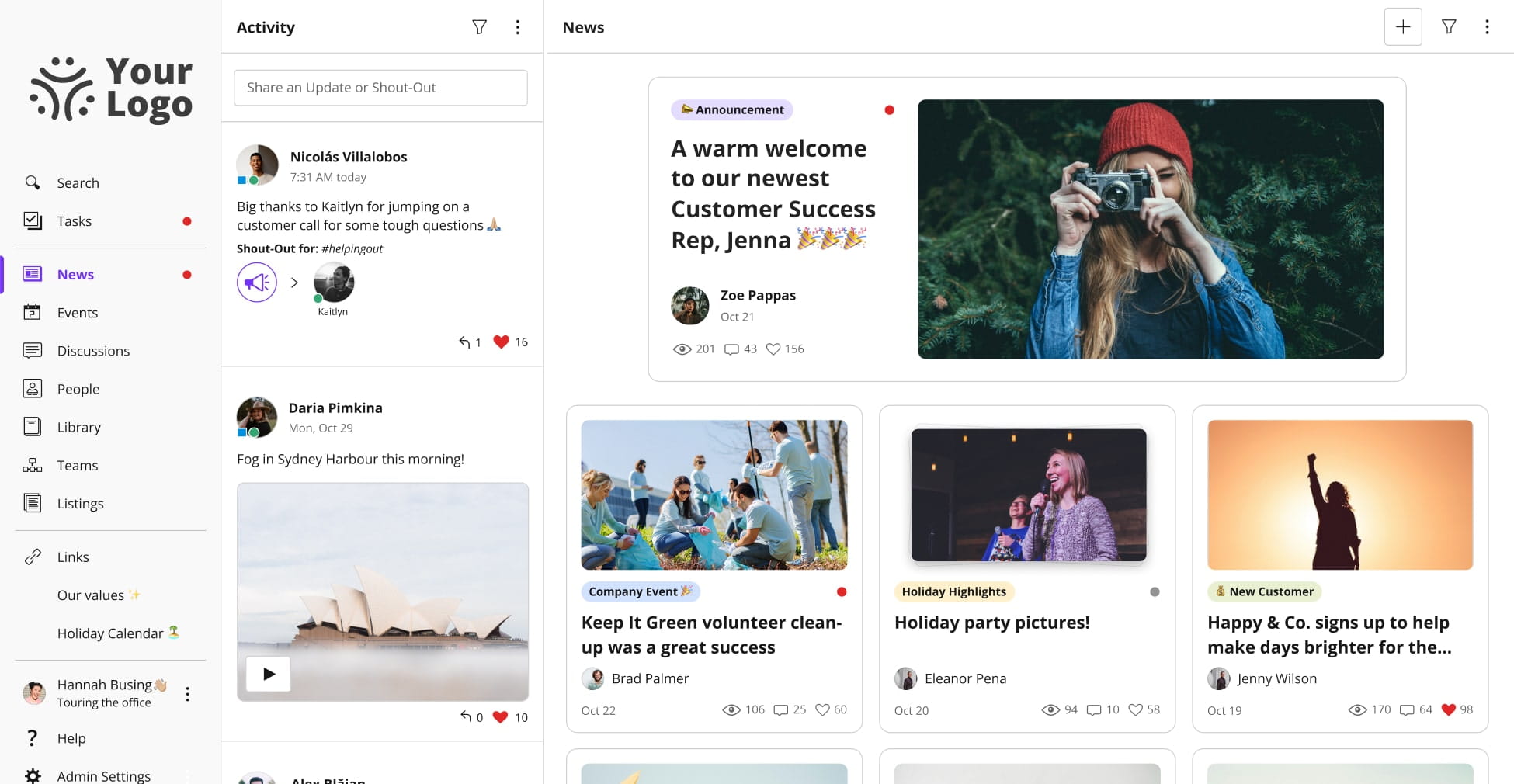1514x784 pixels.
Task: Like the Happy & Co. news card
Action: pos(1449,709)
